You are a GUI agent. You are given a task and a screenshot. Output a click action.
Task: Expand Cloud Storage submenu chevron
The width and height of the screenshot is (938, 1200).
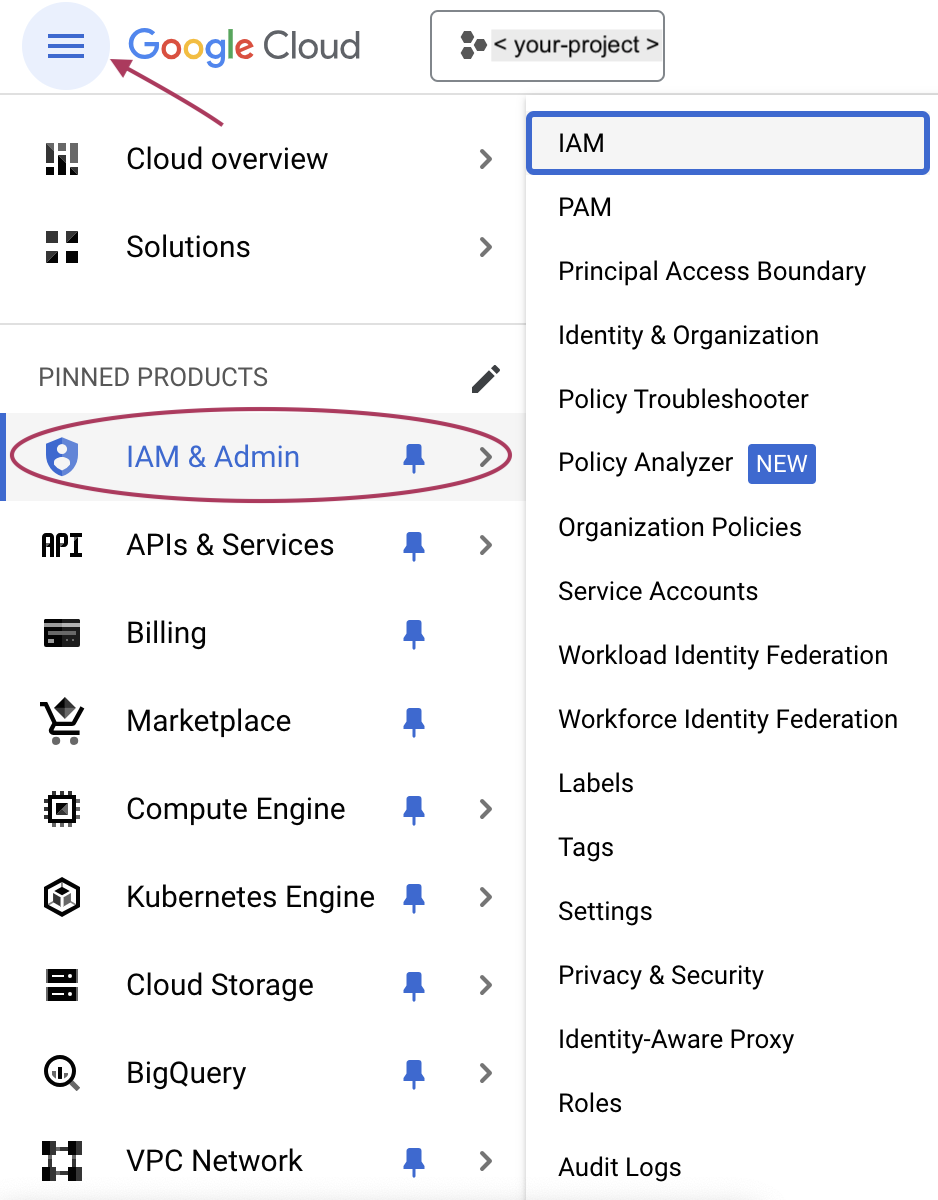[486, 985]
